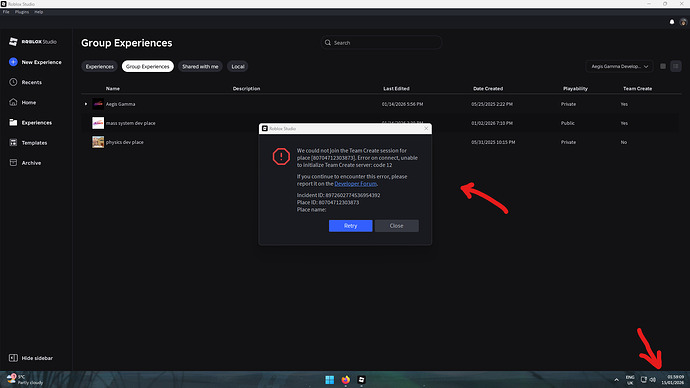690x388 pixels.
Task: Switch to list view layout
Action: click(676, 66)
